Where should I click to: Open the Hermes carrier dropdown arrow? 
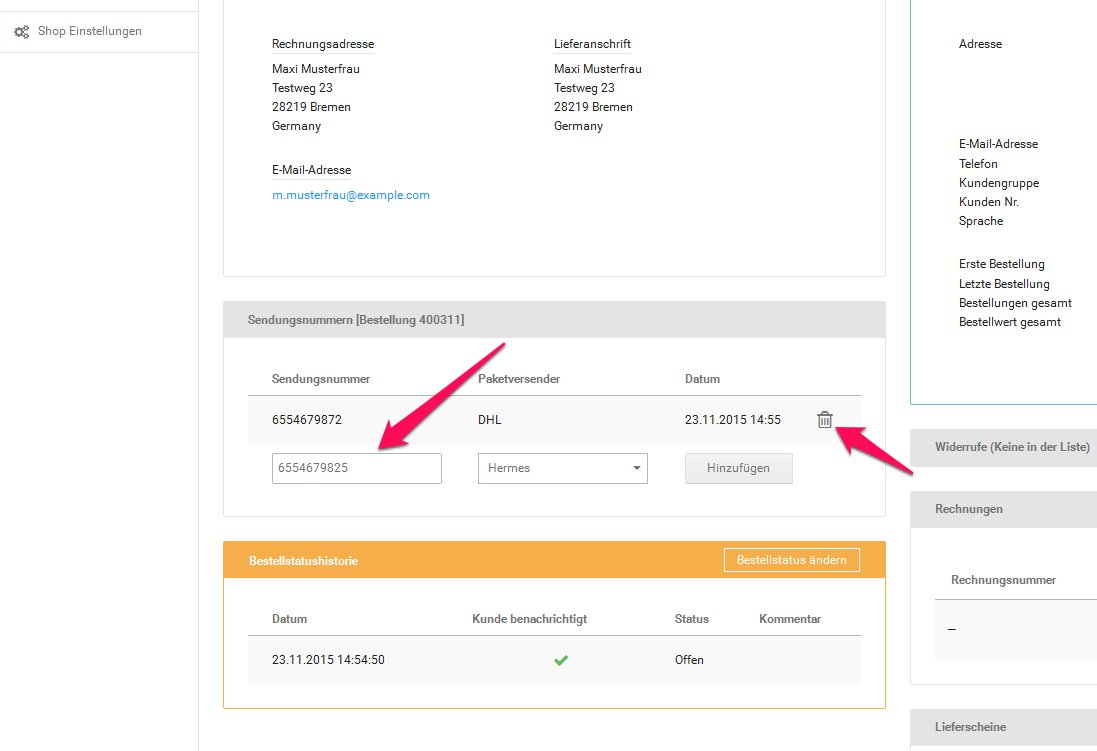[x=636, y=468]
